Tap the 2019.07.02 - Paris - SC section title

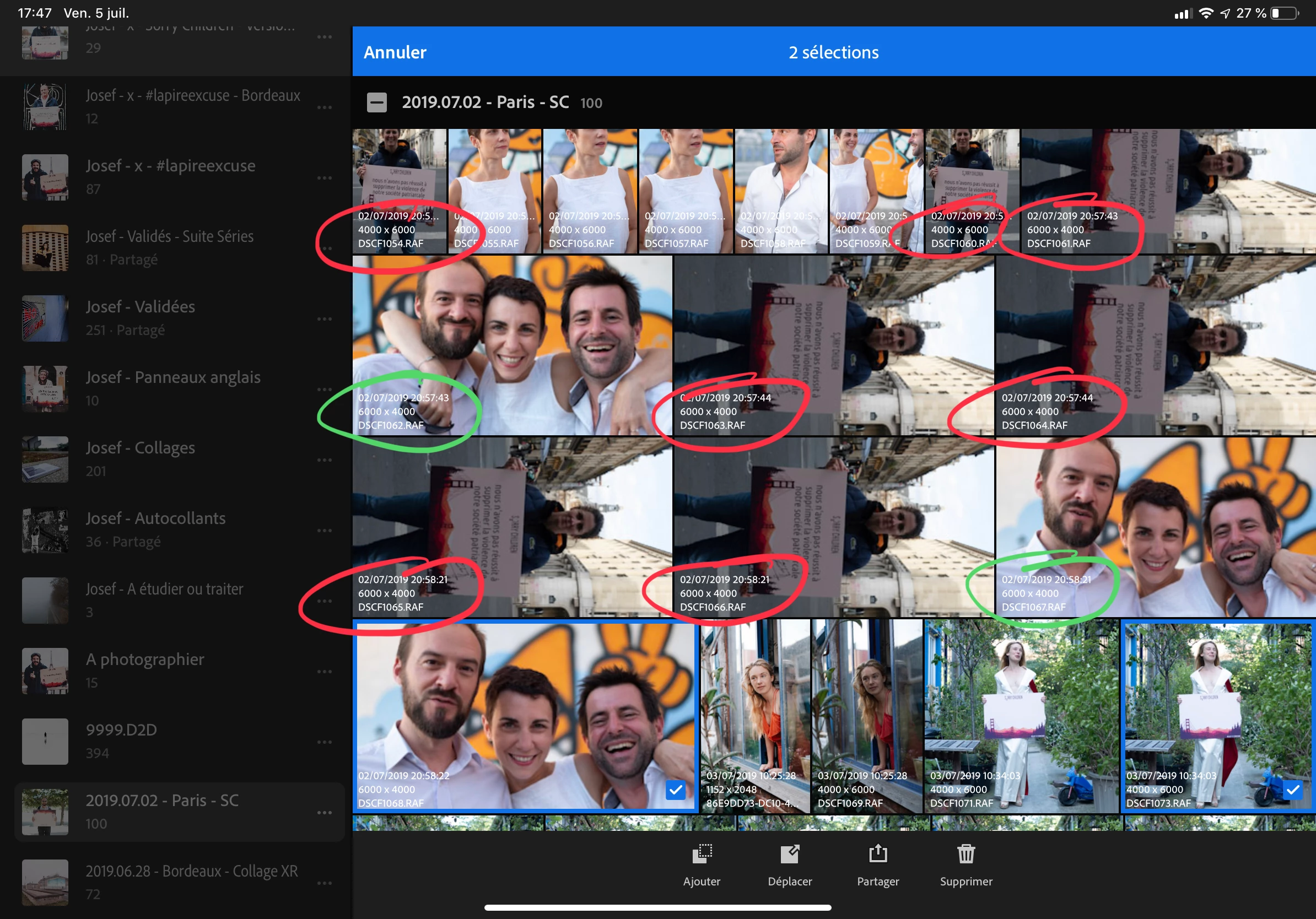click(485, 102)
